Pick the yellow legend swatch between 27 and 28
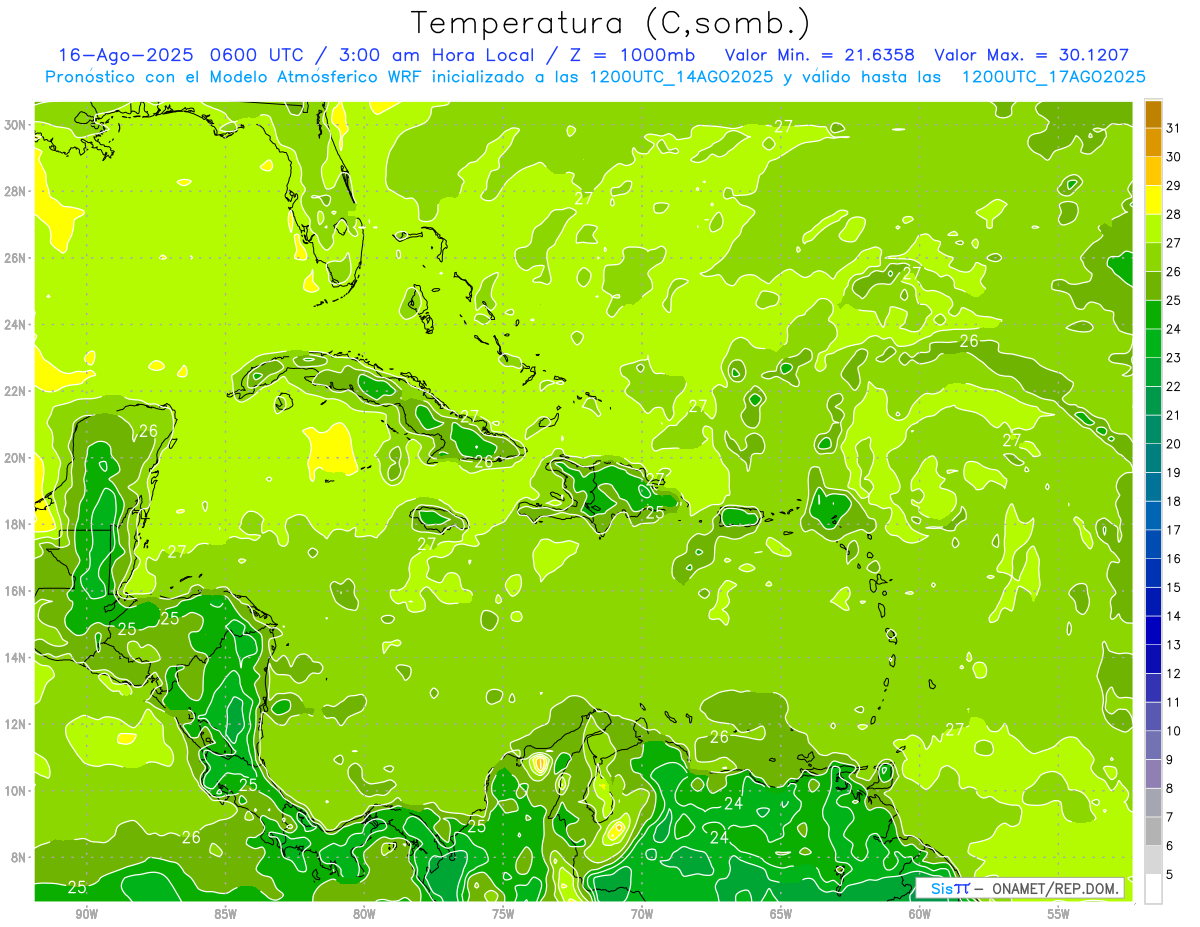Screen dimensions: 1200x927 pos(1153,228)
